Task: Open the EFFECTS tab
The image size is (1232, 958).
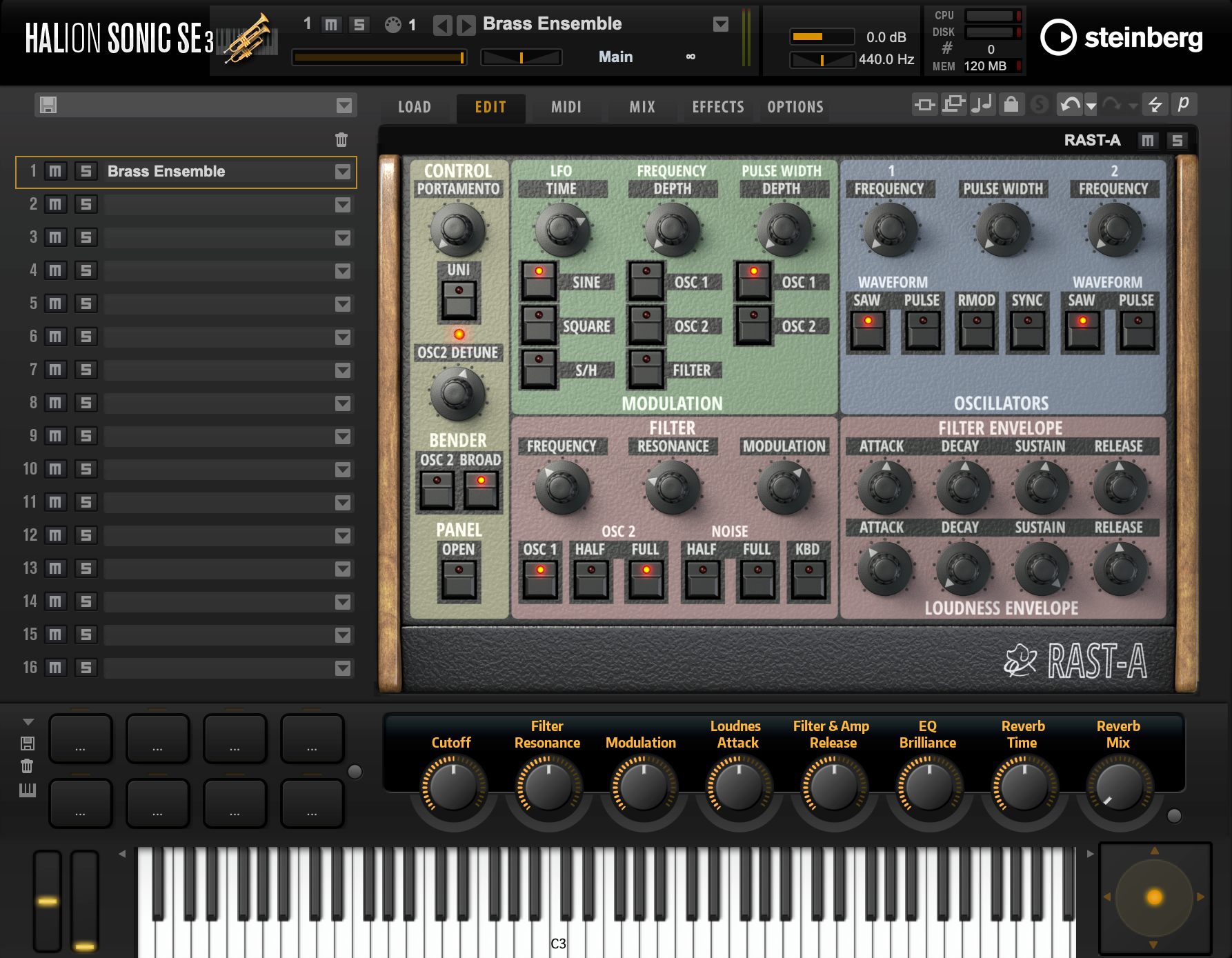Action: click(718, 107)
